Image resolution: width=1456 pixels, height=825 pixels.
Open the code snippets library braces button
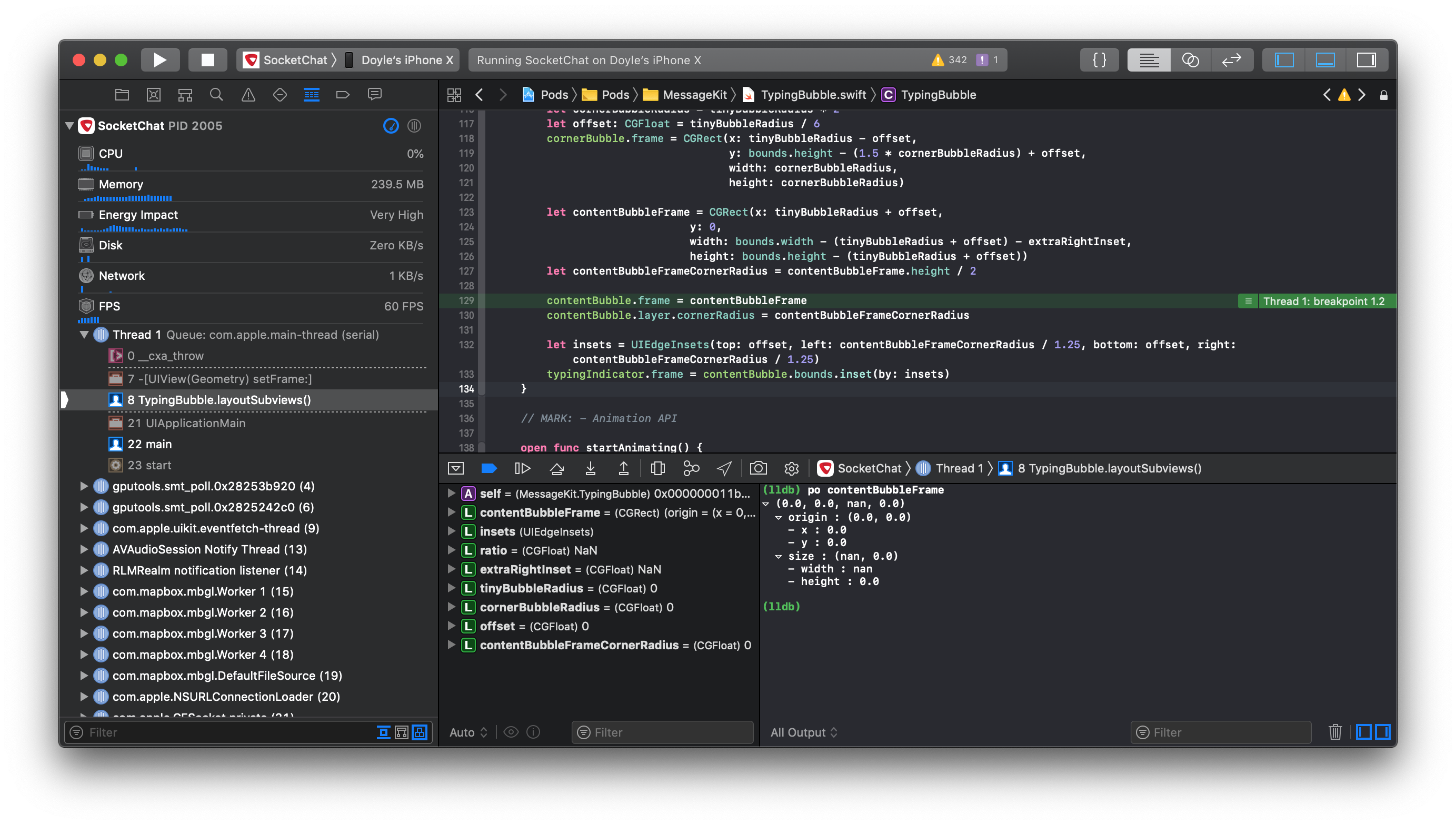tap(1099, 60)
